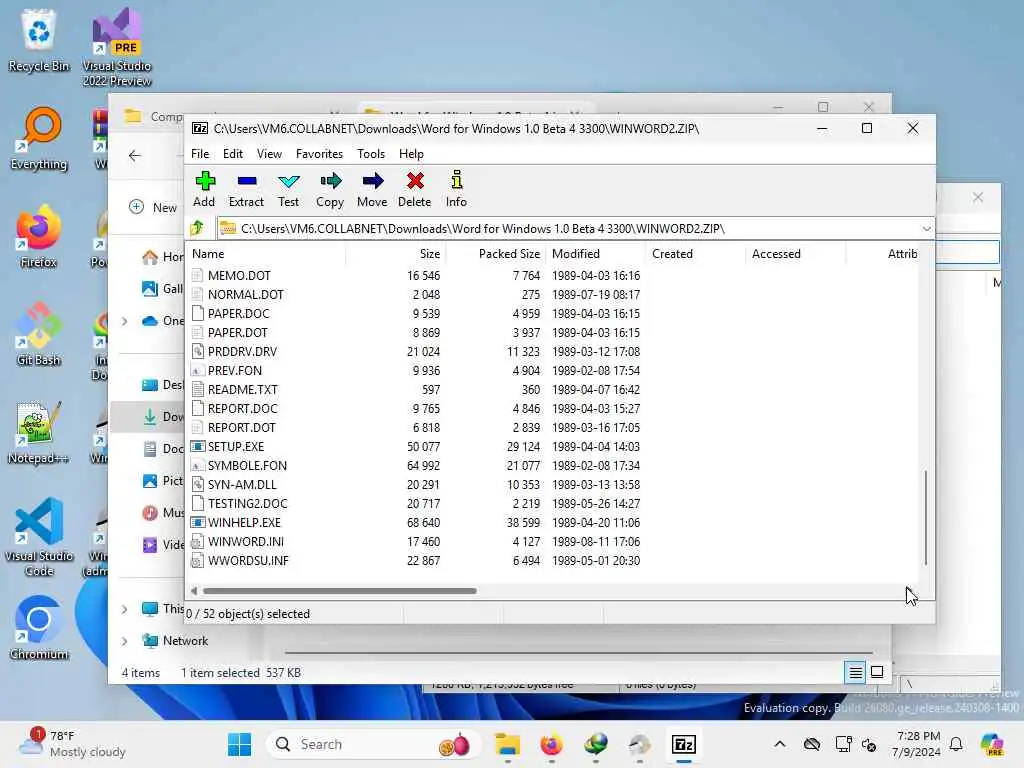Run the Test archive tool
Screen dimensions: 1024x768
point(288,182)
